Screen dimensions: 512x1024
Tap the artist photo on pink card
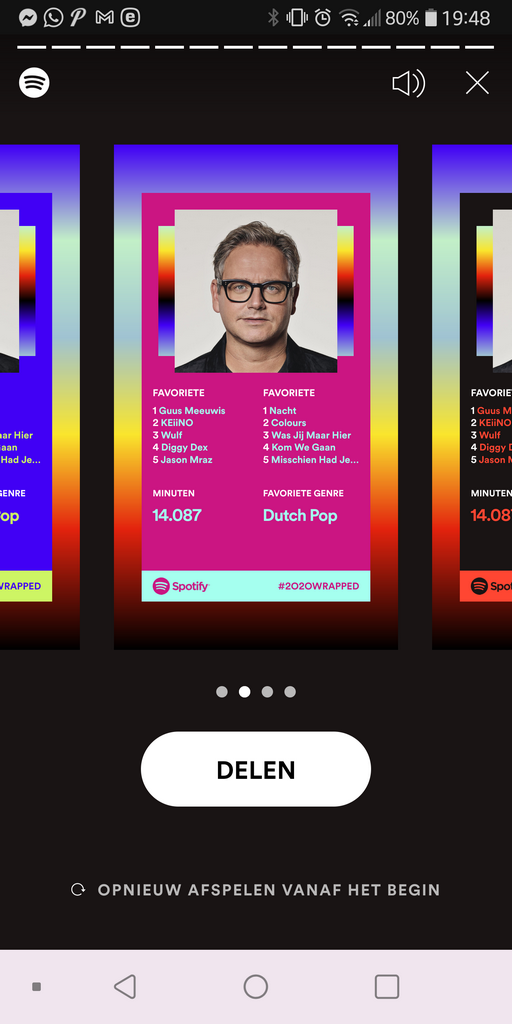(256, 291)
